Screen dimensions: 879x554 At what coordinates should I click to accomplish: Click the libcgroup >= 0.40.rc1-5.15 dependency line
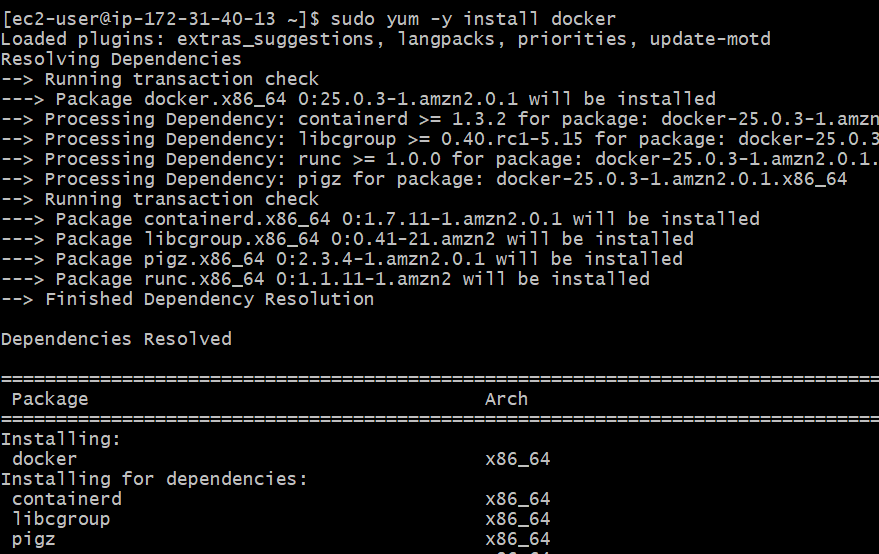(x=440, y=139)
